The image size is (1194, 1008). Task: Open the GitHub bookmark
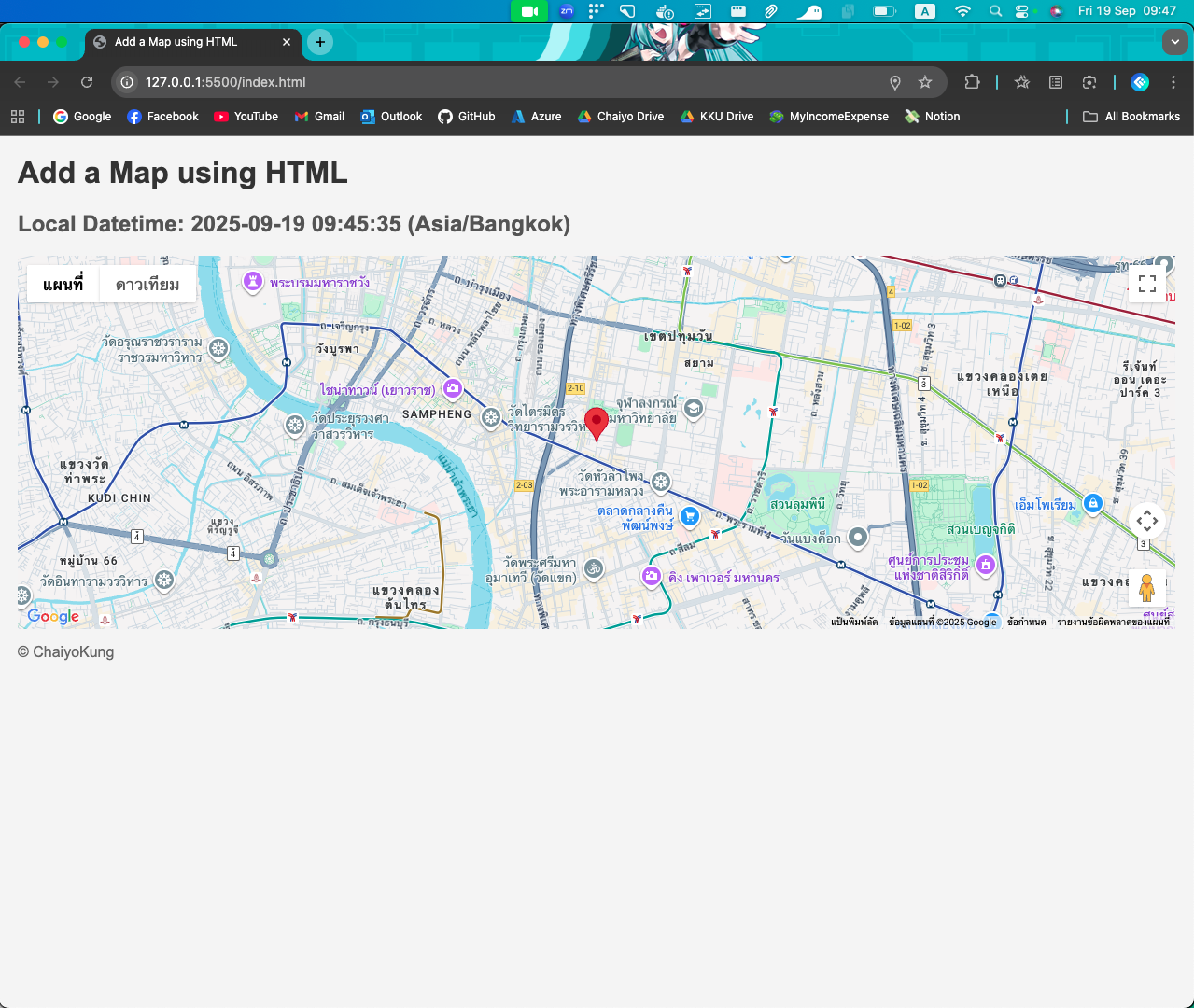point(467,116)
